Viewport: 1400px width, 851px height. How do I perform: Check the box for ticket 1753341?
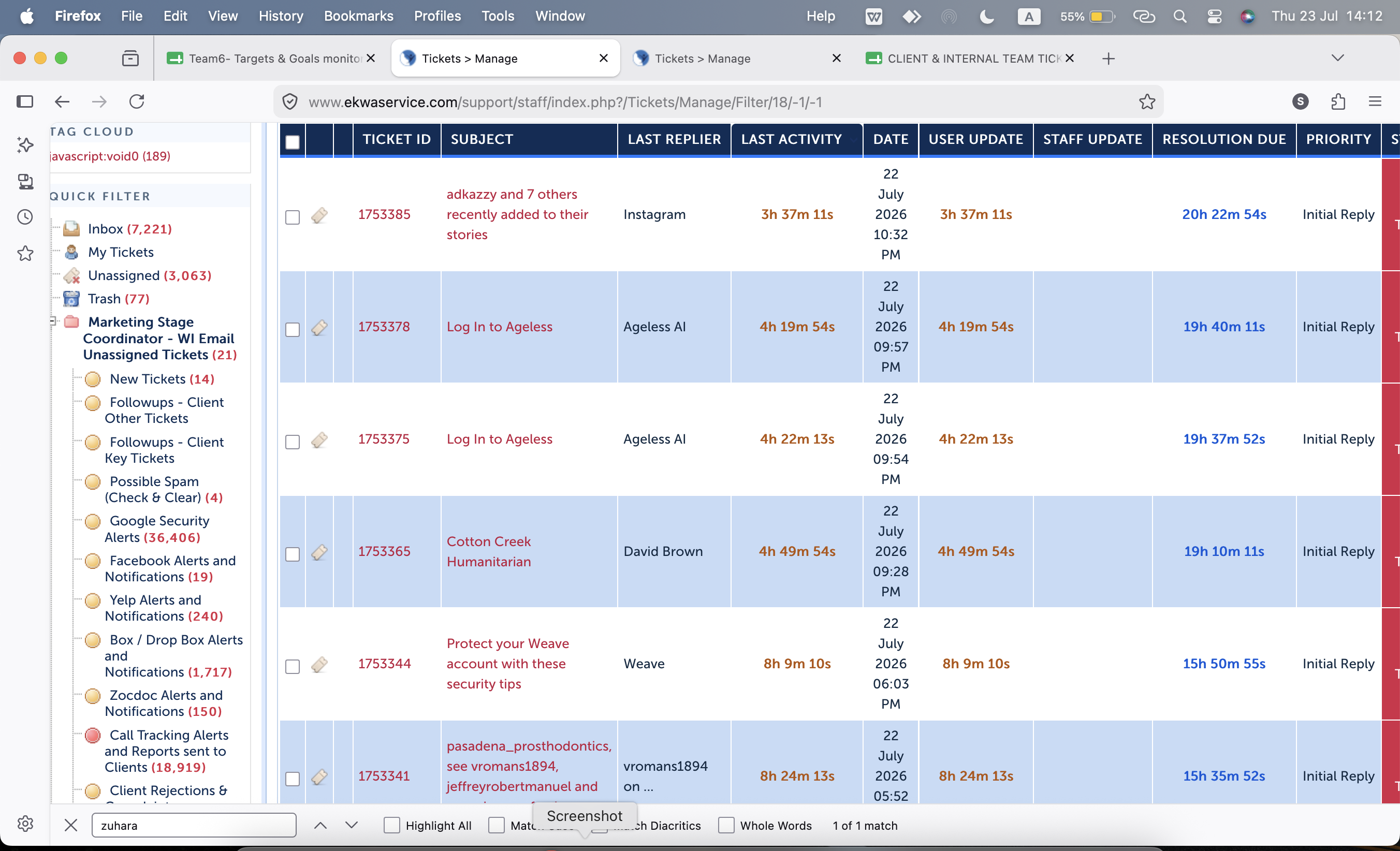pyautogui.click(x=293, y=779)
